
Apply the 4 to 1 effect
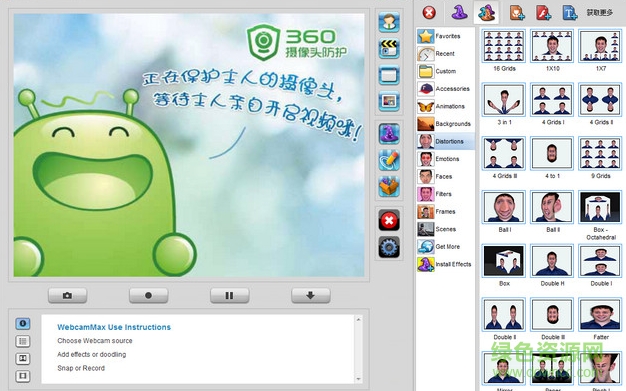[552, 153]
